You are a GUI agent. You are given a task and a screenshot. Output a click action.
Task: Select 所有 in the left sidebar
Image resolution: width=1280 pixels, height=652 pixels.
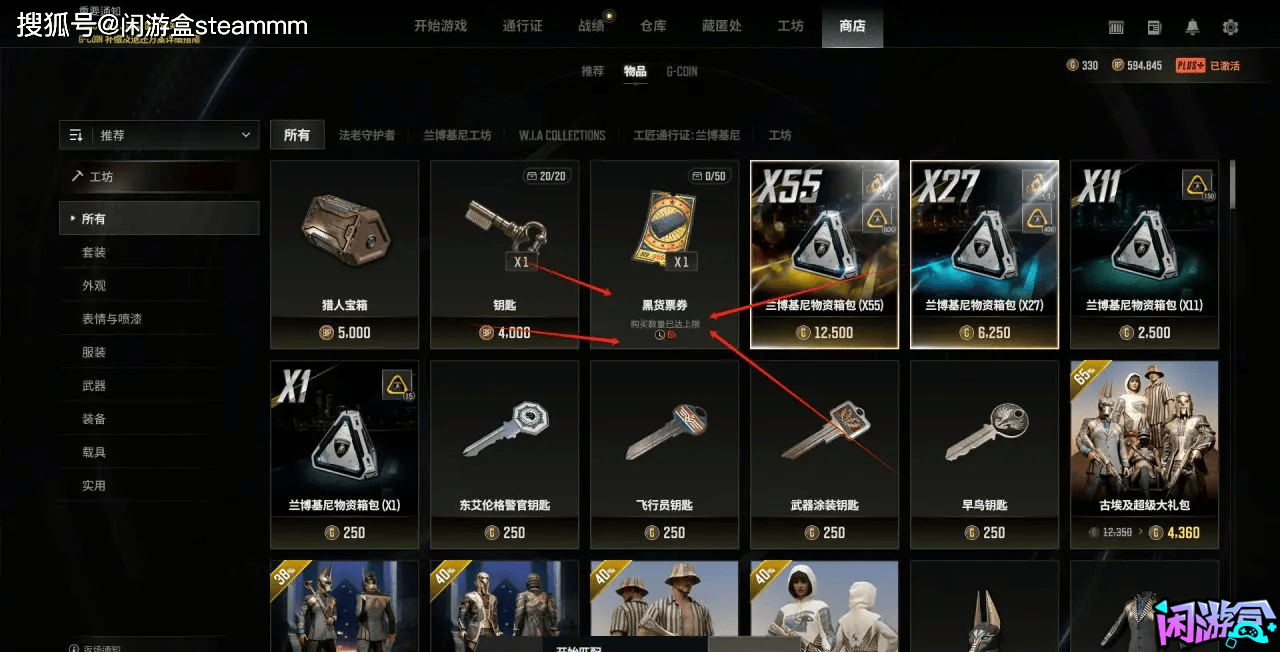tap(159, 218)
